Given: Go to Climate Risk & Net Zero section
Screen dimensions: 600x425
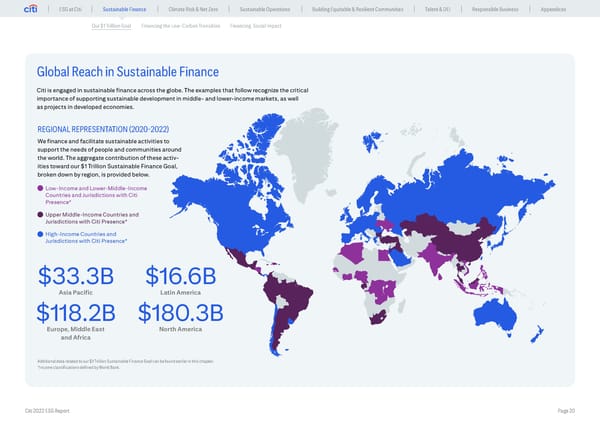Looking at the screenshot, I should pyautogui.click(x=195, y=10).
